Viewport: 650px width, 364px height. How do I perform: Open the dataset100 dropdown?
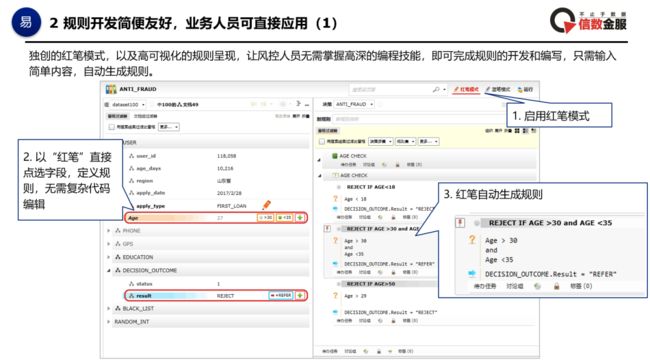[x=128, y=104]
